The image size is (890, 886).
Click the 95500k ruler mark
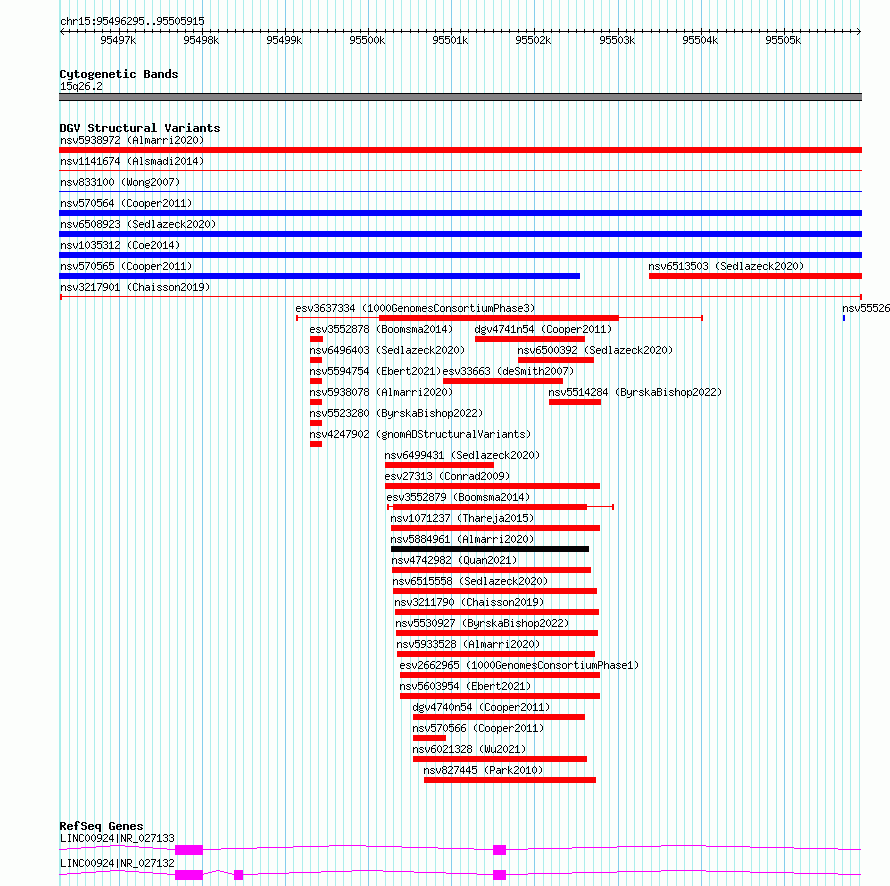tap(367, 40)
